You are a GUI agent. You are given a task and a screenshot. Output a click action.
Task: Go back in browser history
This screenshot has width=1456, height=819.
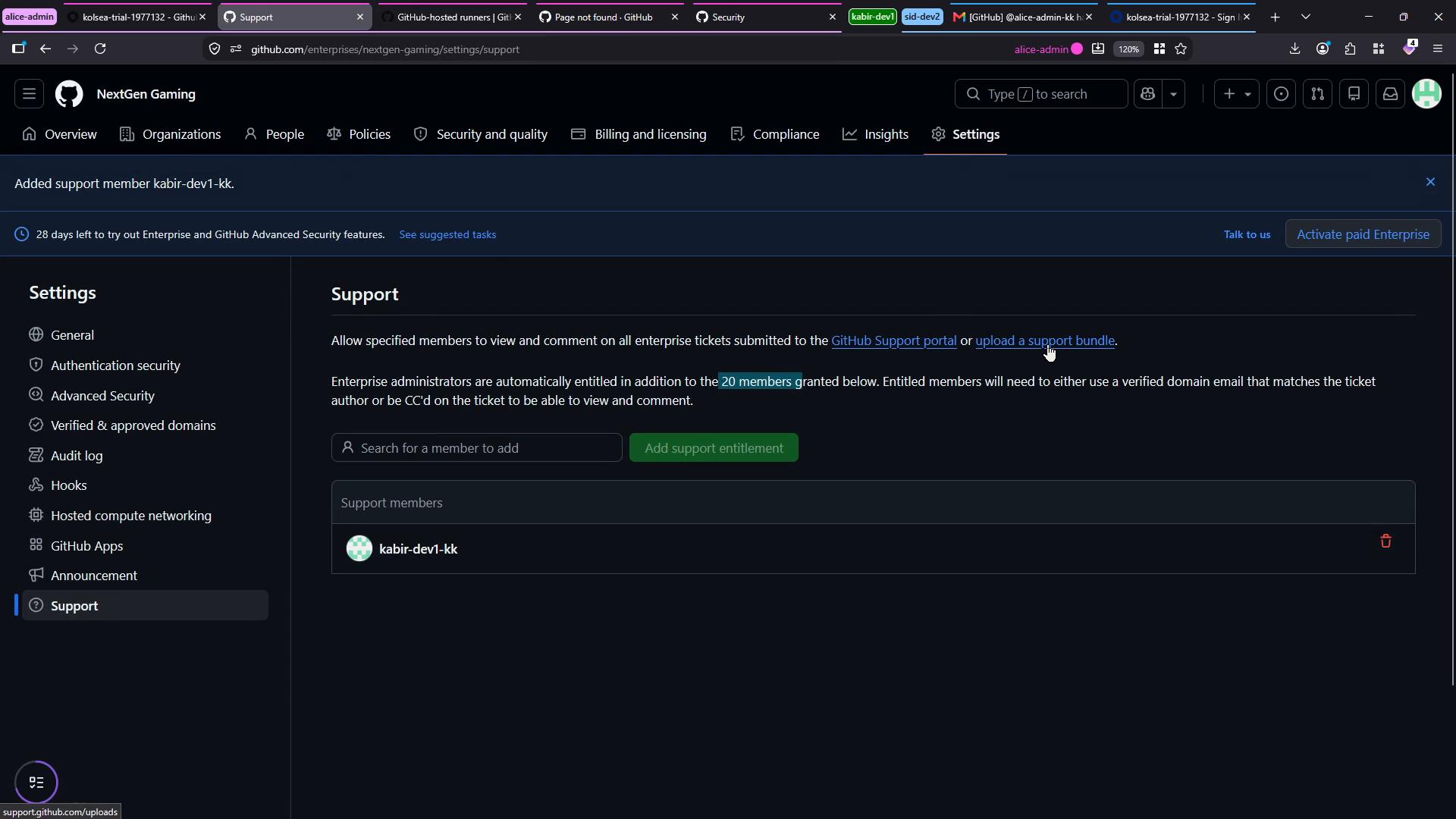pyautogui.click(x=45, y=49)
